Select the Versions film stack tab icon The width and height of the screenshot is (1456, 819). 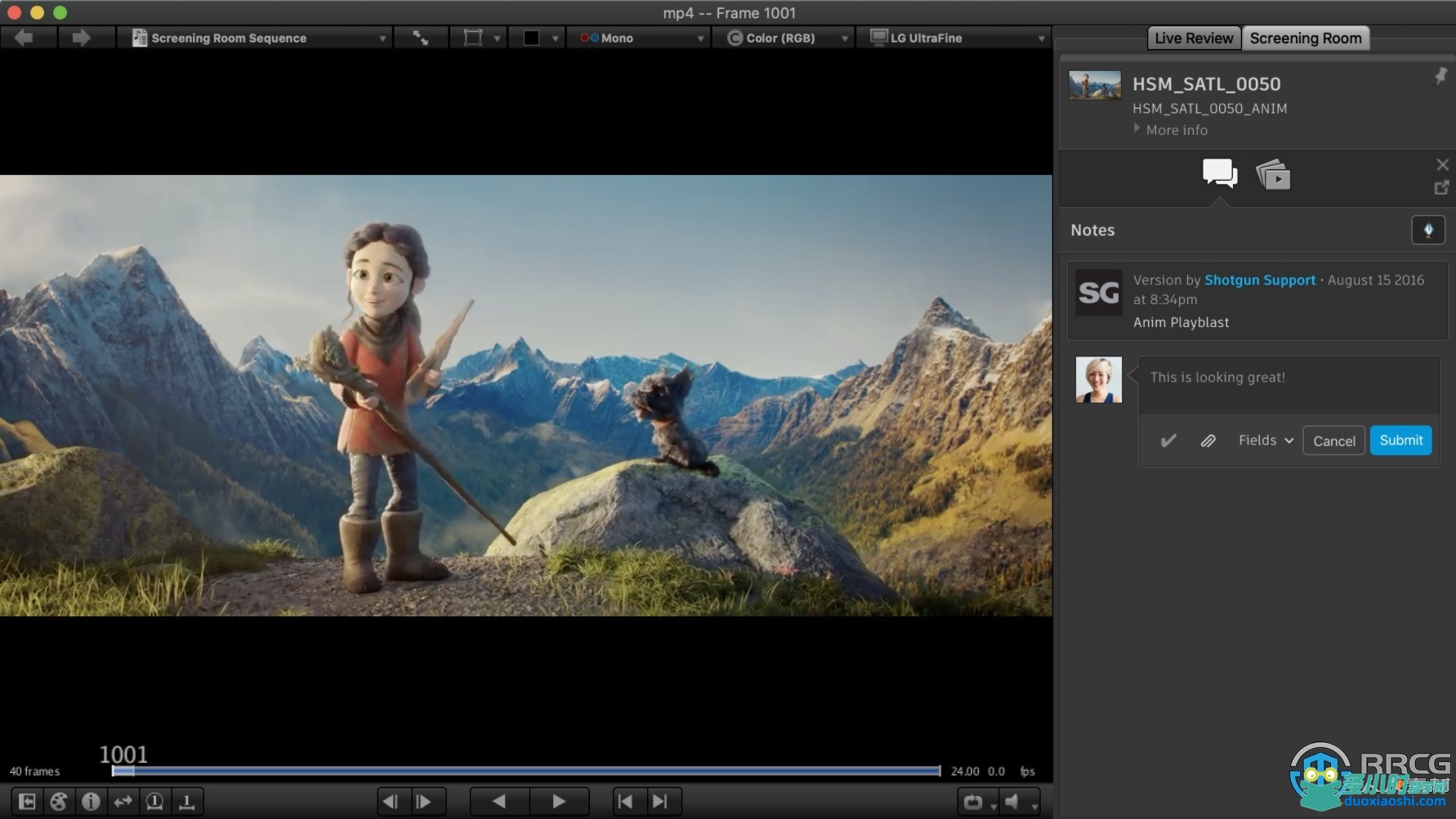pos(1273,174)
